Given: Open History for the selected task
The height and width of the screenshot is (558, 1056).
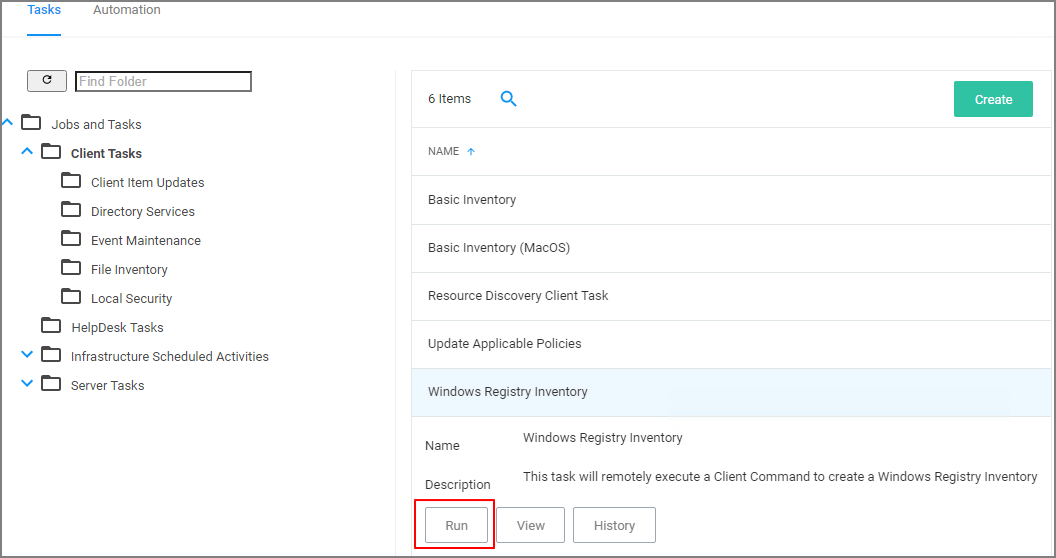Looking at the screenshot, I should (x=614, y=526).
